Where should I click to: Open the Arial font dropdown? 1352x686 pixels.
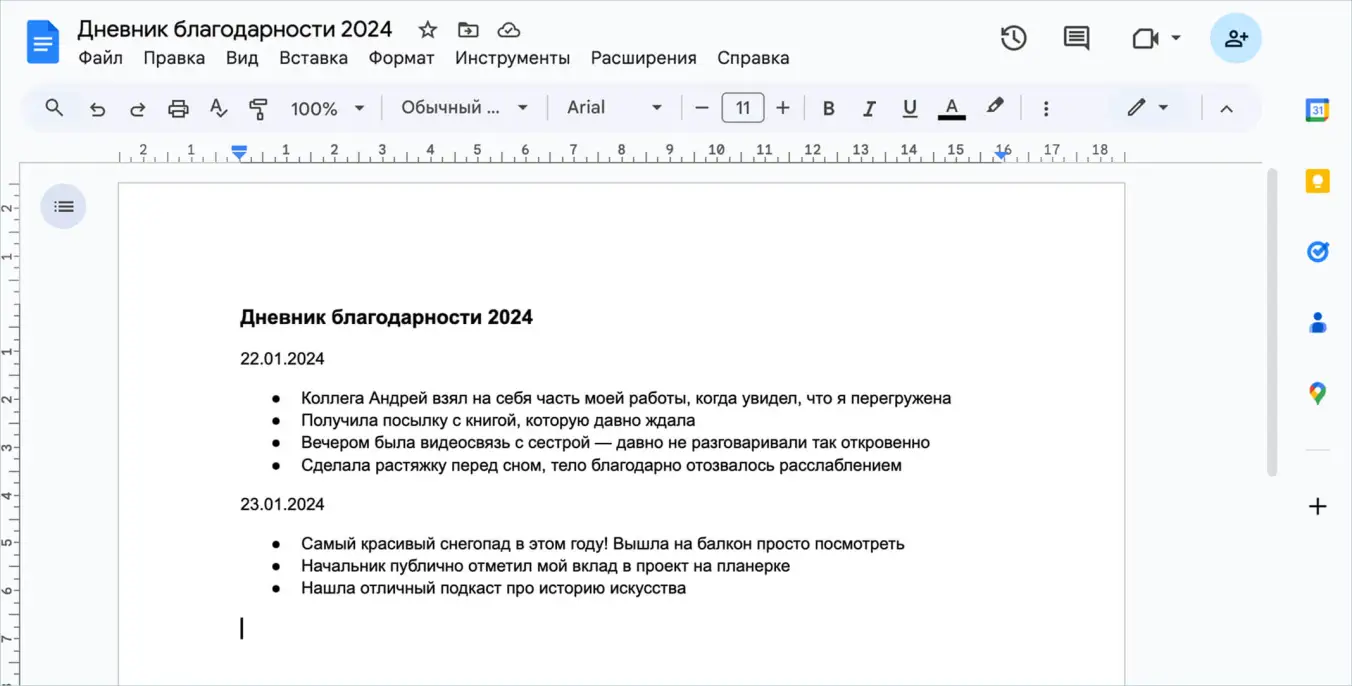coord(613,107)
